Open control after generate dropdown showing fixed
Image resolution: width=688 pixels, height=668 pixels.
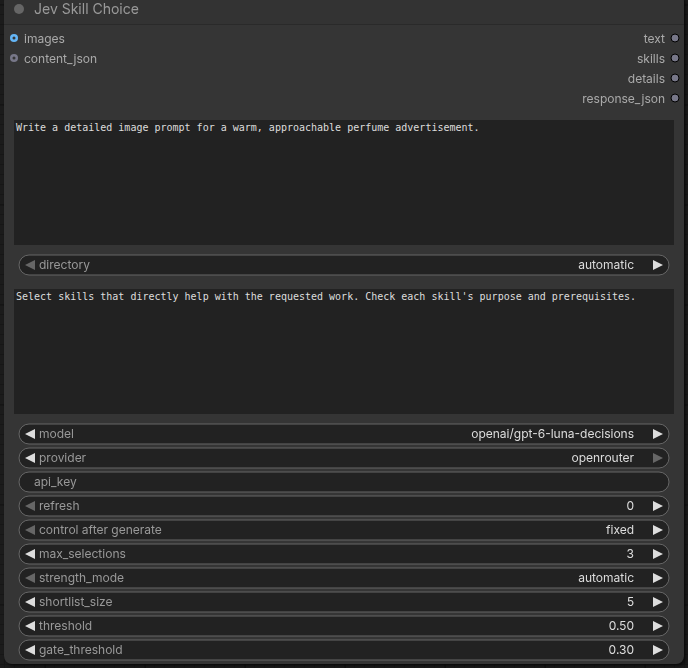click(x=344, y=530)
